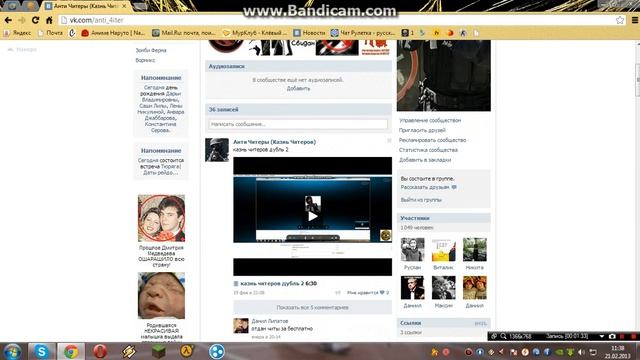This screenshot has width=640, height=360.
Task: Click the system tray volume icon
Action: pyautogui.click(x=581, y=352)
